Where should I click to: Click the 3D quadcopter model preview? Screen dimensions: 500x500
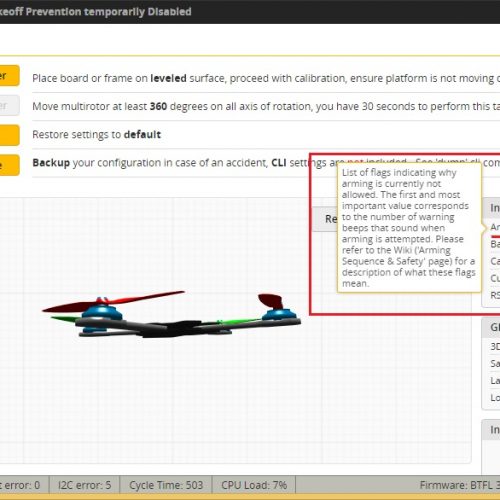pos(172,314)
